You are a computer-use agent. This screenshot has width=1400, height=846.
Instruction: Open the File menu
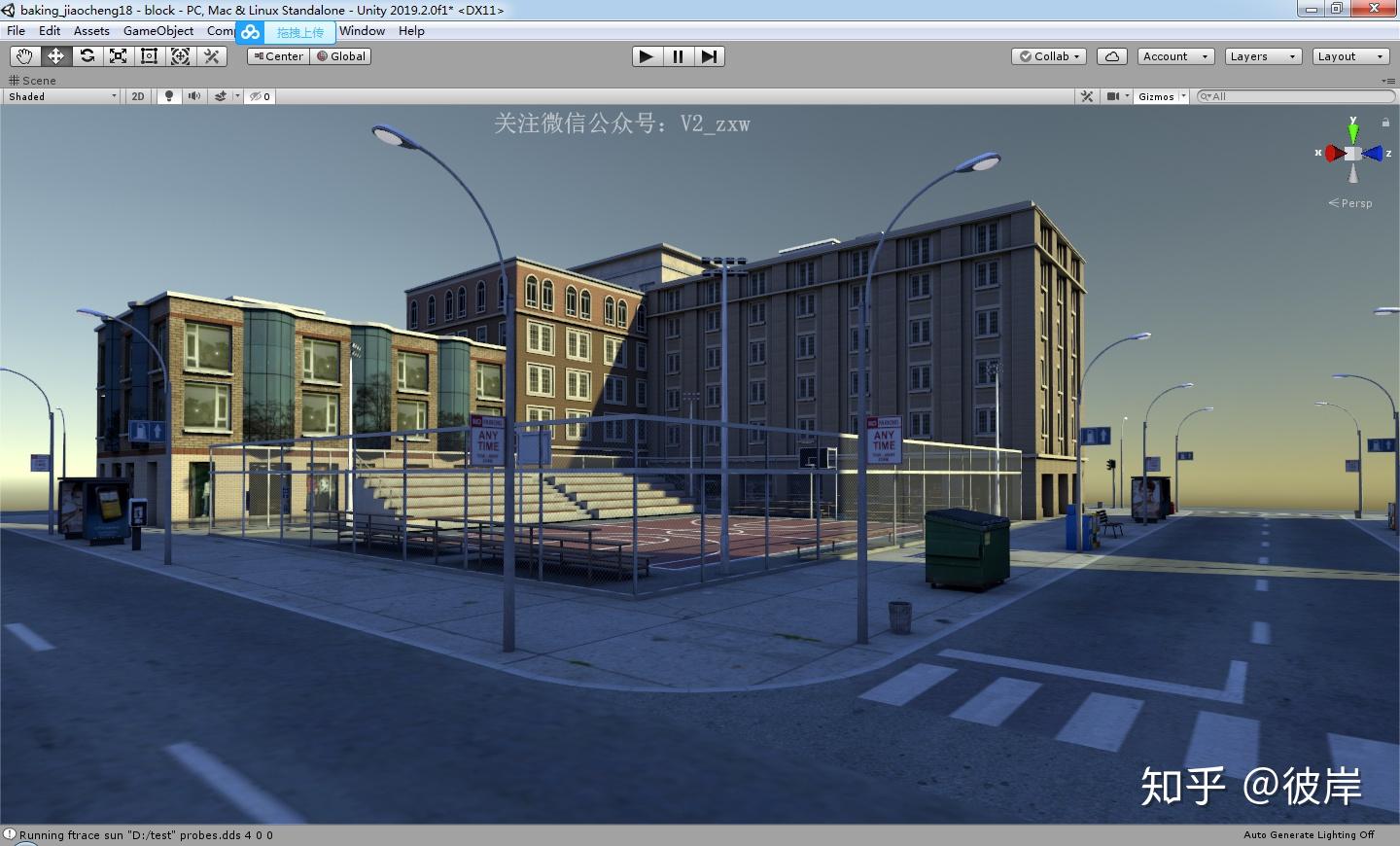(17, 31)
